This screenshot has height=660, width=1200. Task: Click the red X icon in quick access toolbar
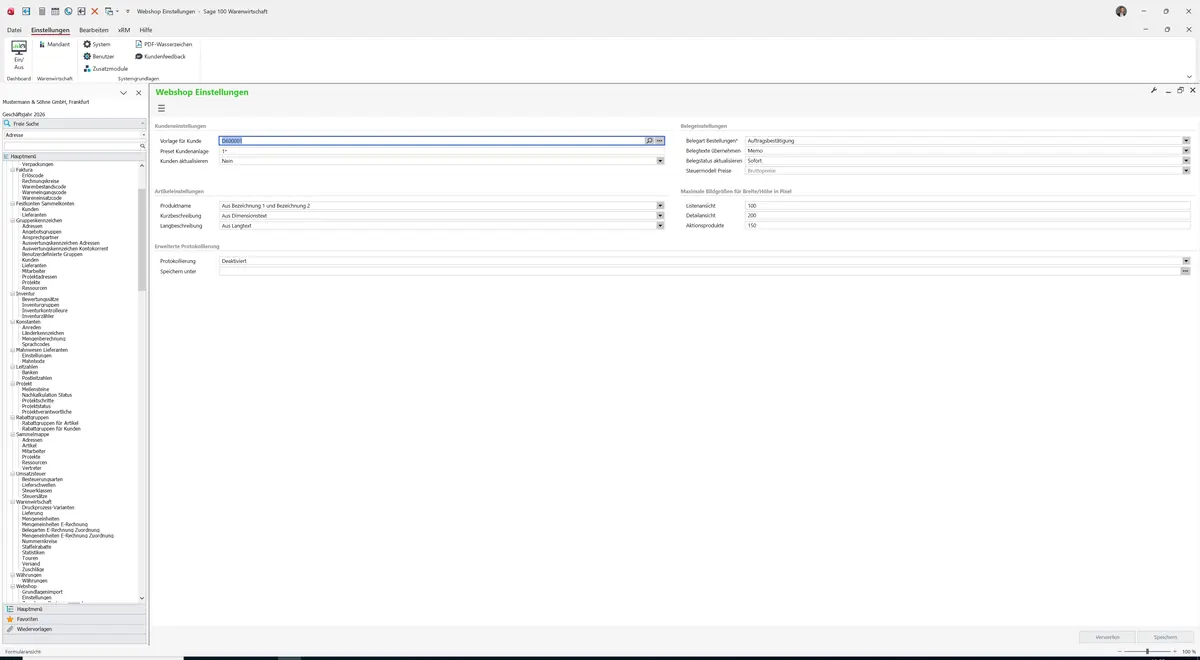pos(95,11)
